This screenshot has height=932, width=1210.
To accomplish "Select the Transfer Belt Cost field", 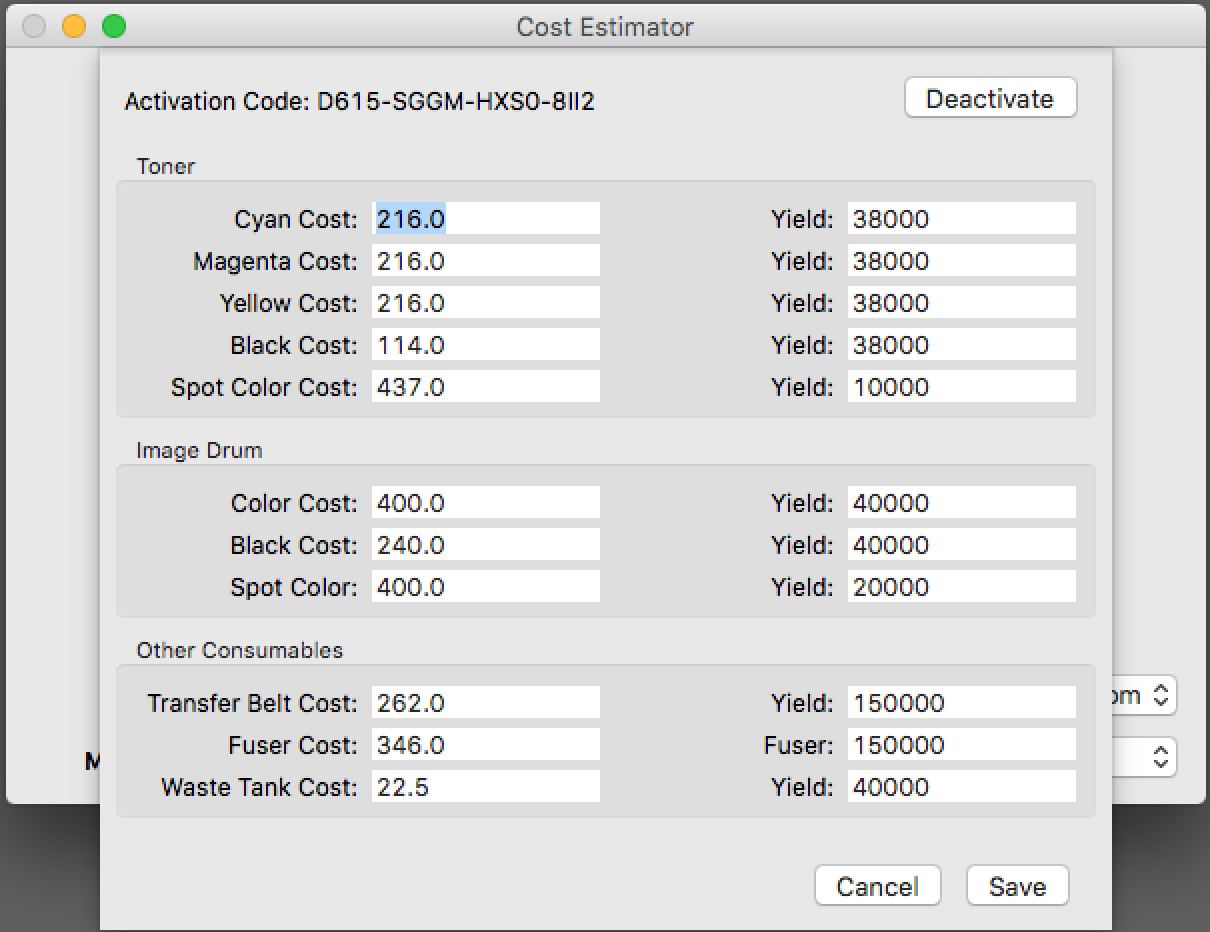I will 486,703.
